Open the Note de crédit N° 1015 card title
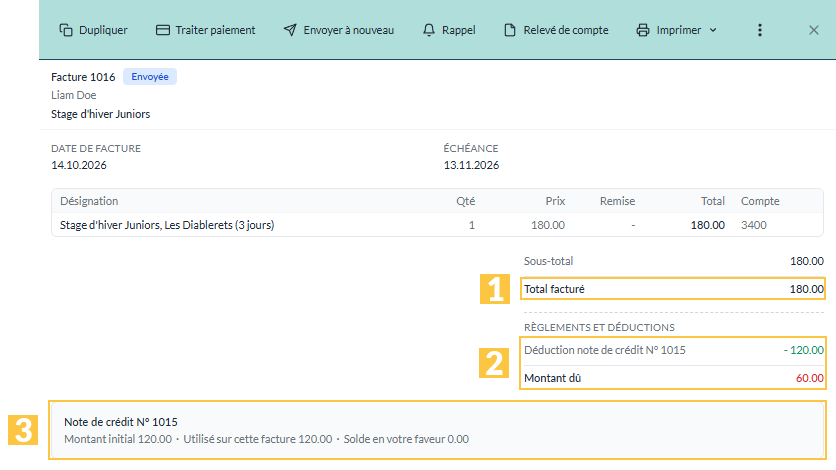This screenshot has height=470, width=836. [x=121, y=422]
